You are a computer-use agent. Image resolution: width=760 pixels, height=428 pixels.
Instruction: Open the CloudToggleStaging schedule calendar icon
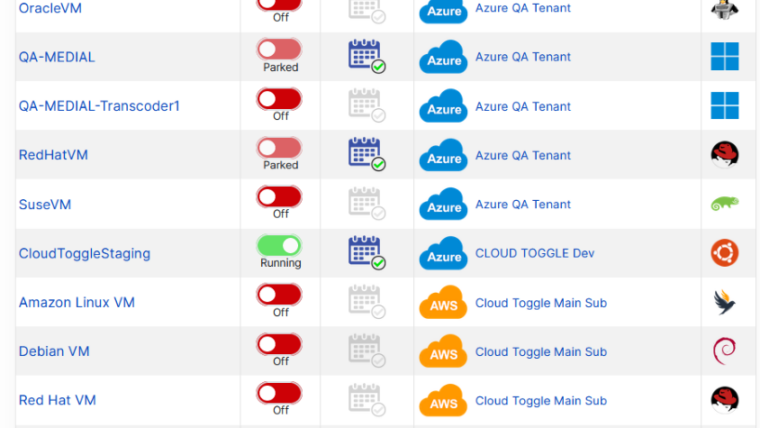(366, 252)
